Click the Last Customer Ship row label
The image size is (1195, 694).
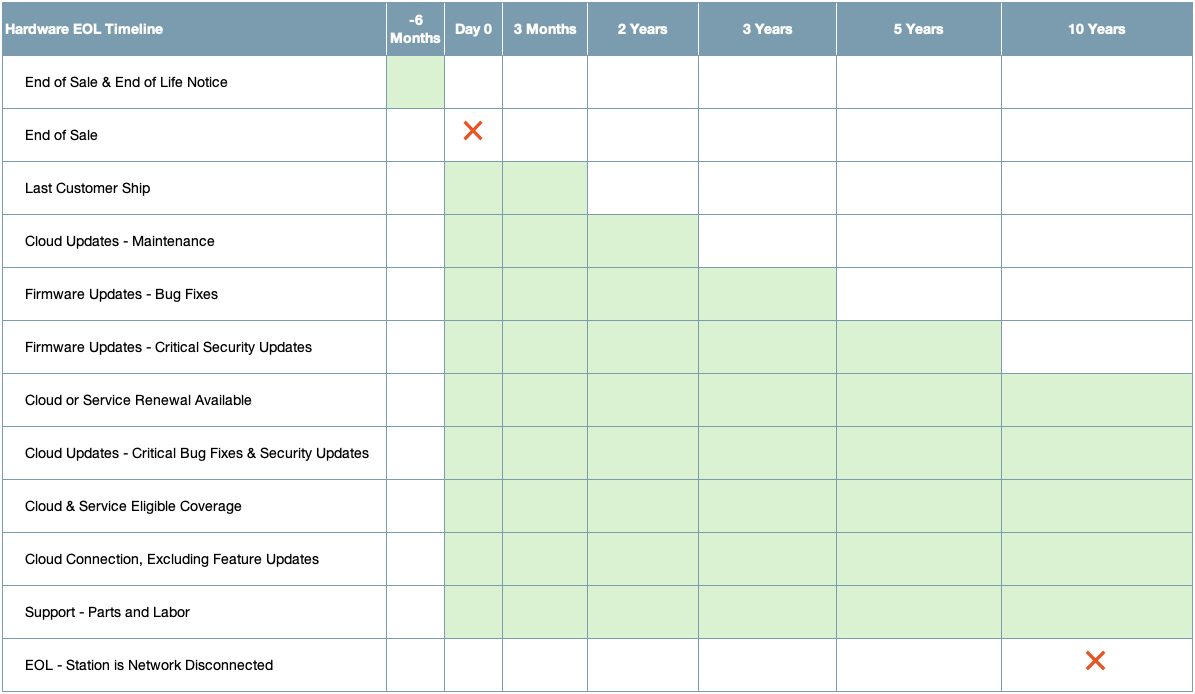coord(88,188)
